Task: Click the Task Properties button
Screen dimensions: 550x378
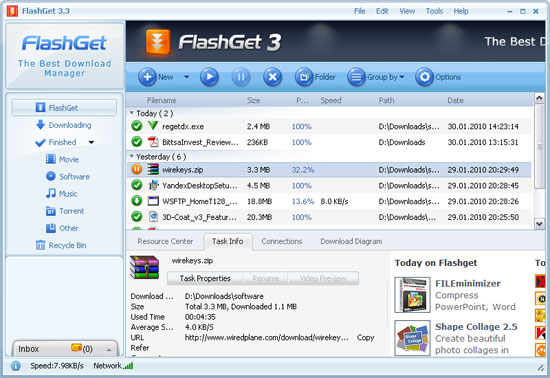Action: 205,278
